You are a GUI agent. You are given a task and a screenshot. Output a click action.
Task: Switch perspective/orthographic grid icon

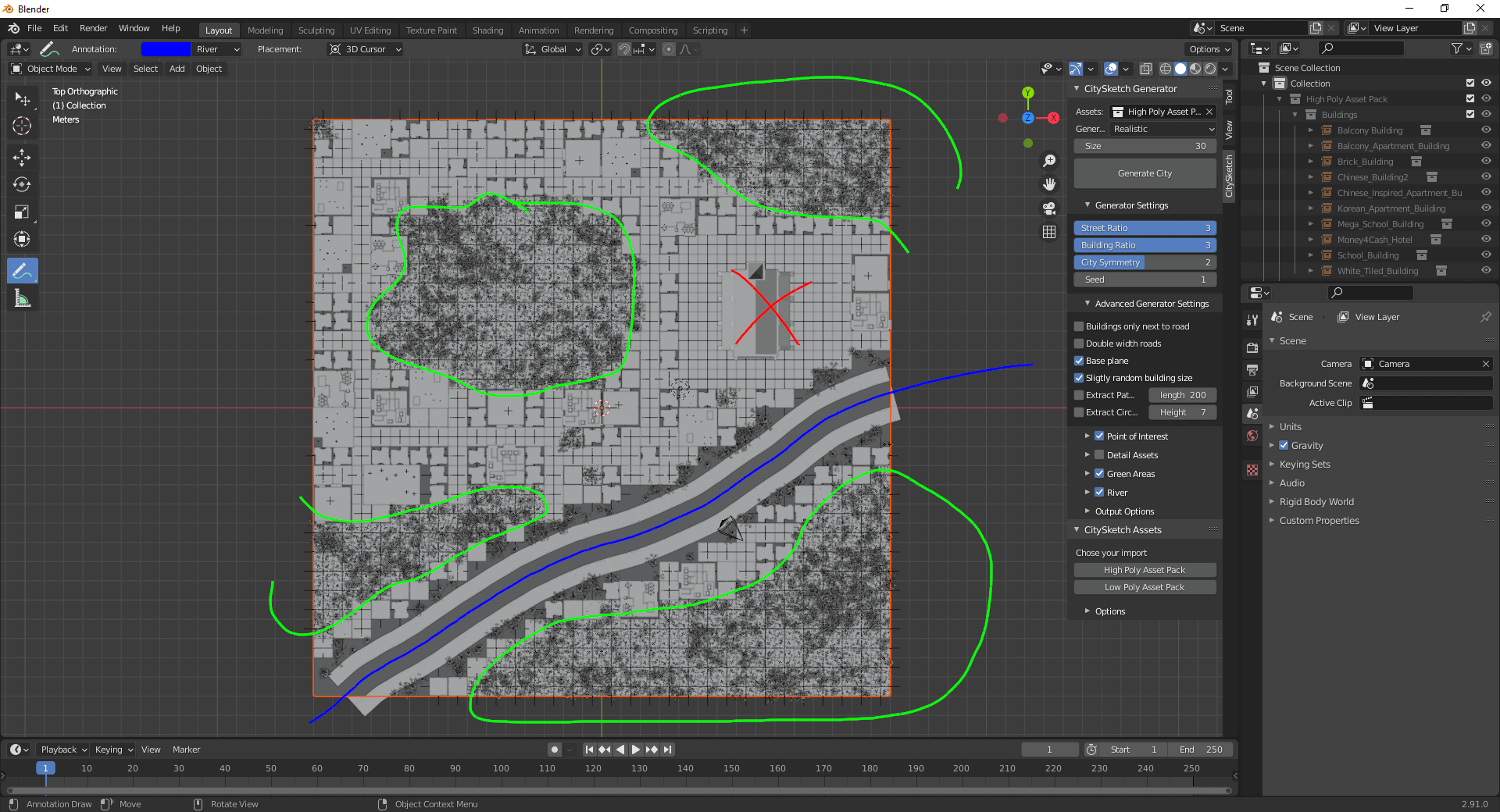pos(1049,232)
